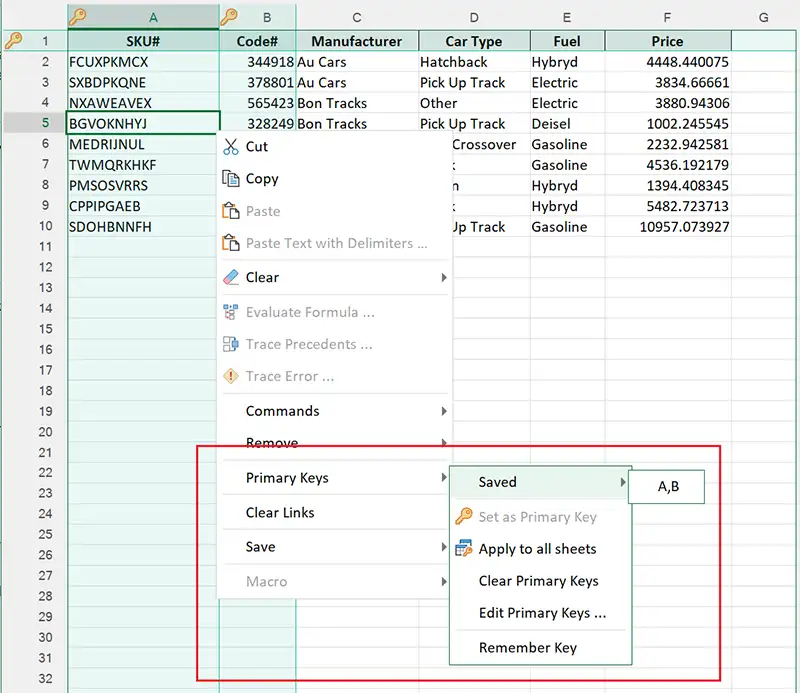
Task: Click the key icon beside row 1
Action: point(14,41)
